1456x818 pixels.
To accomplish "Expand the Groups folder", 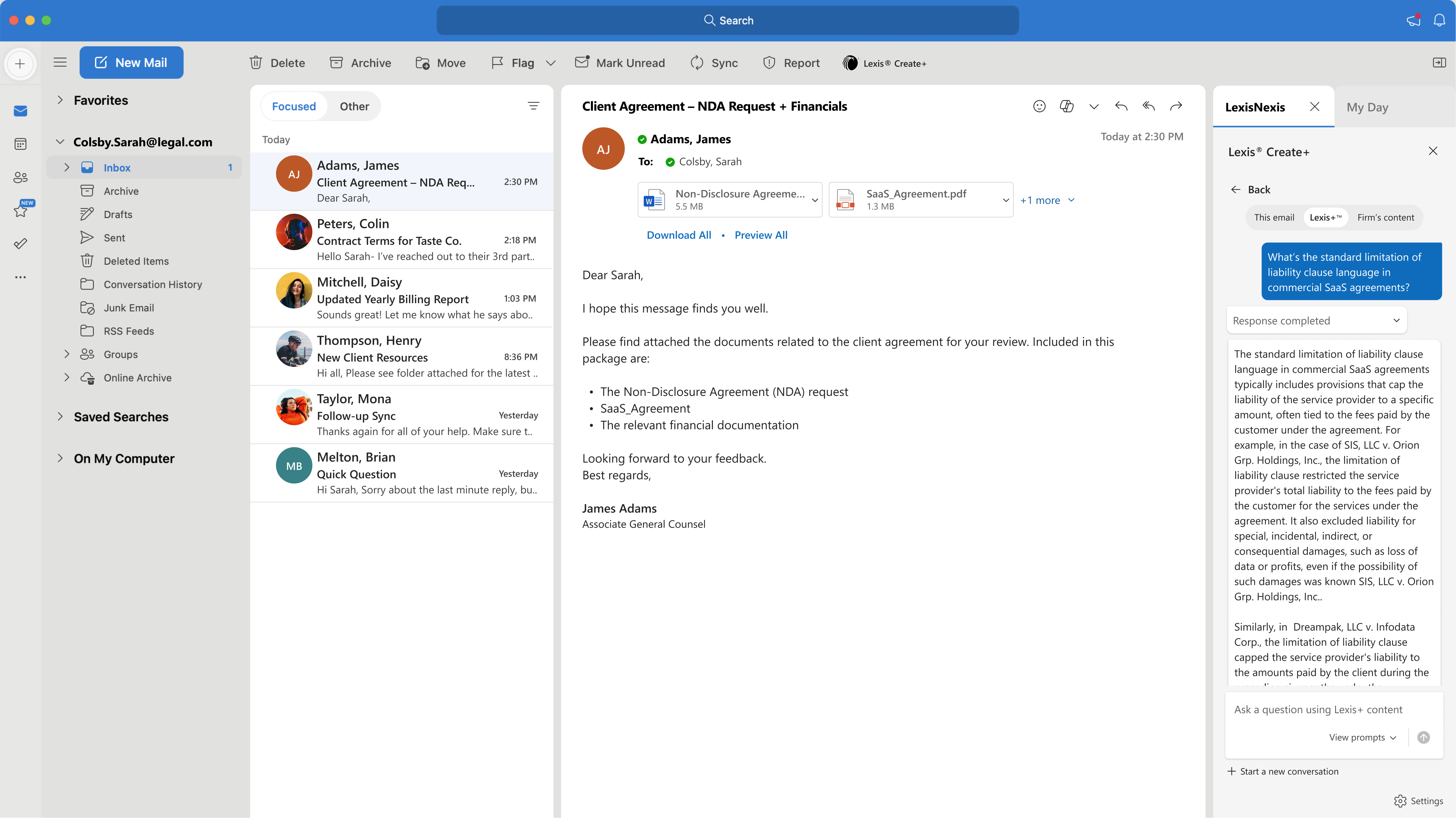I will pos(67,354).
